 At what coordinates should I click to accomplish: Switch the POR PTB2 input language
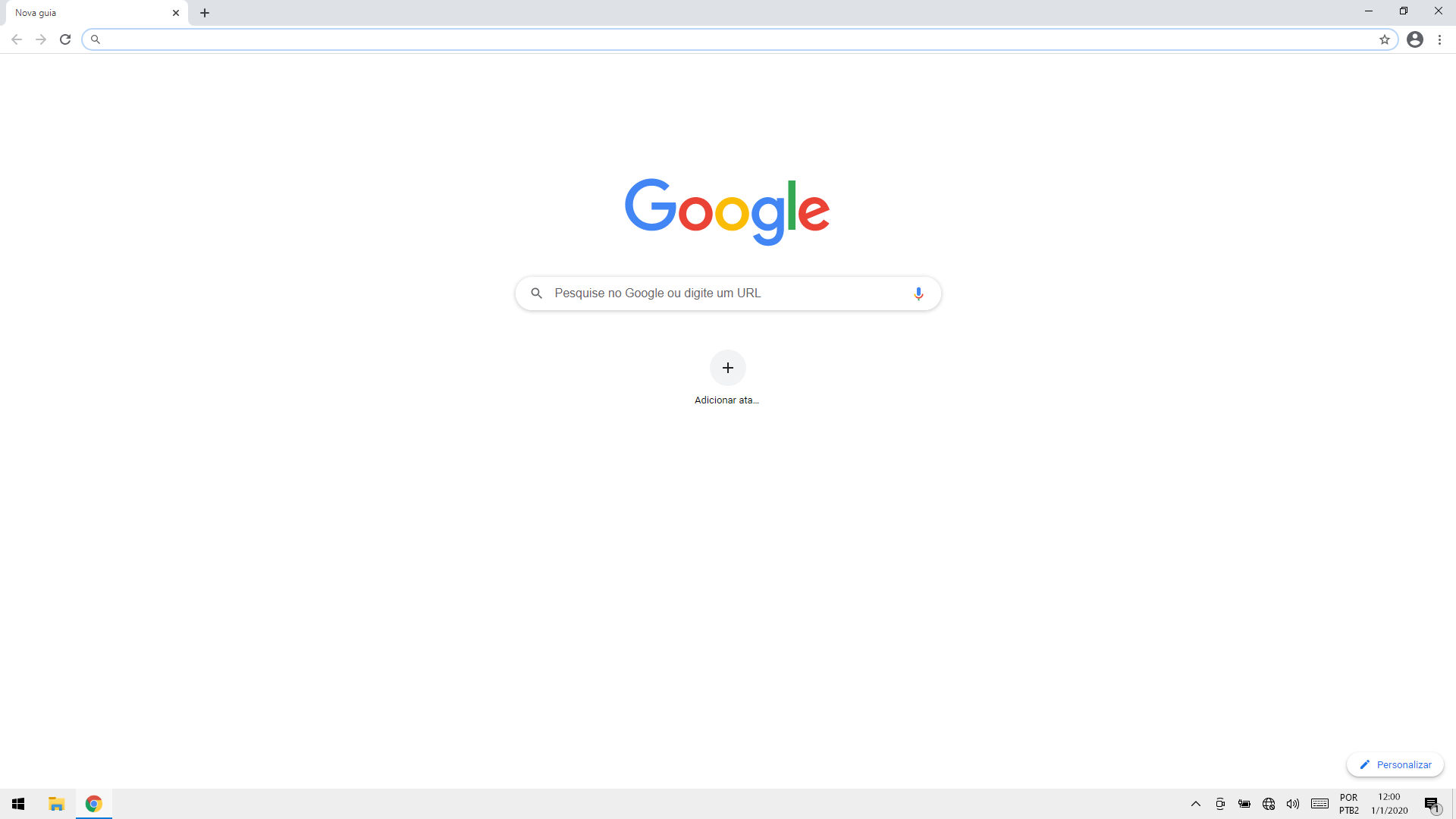(x=1349, y=804)
